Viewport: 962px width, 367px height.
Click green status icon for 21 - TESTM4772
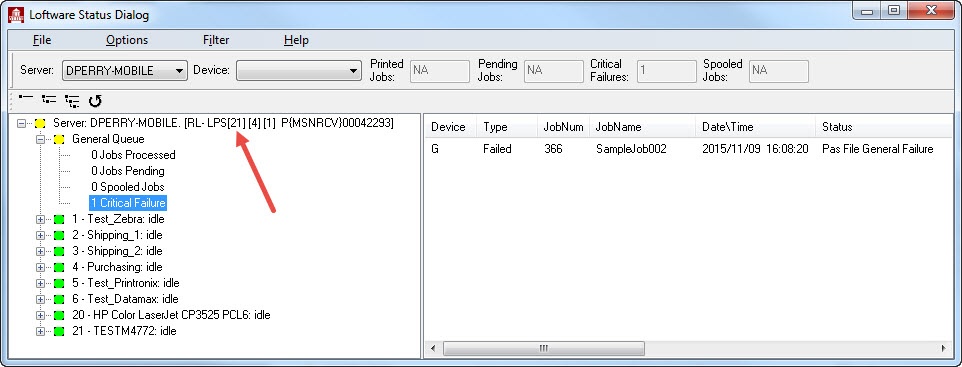coord(59,331)
